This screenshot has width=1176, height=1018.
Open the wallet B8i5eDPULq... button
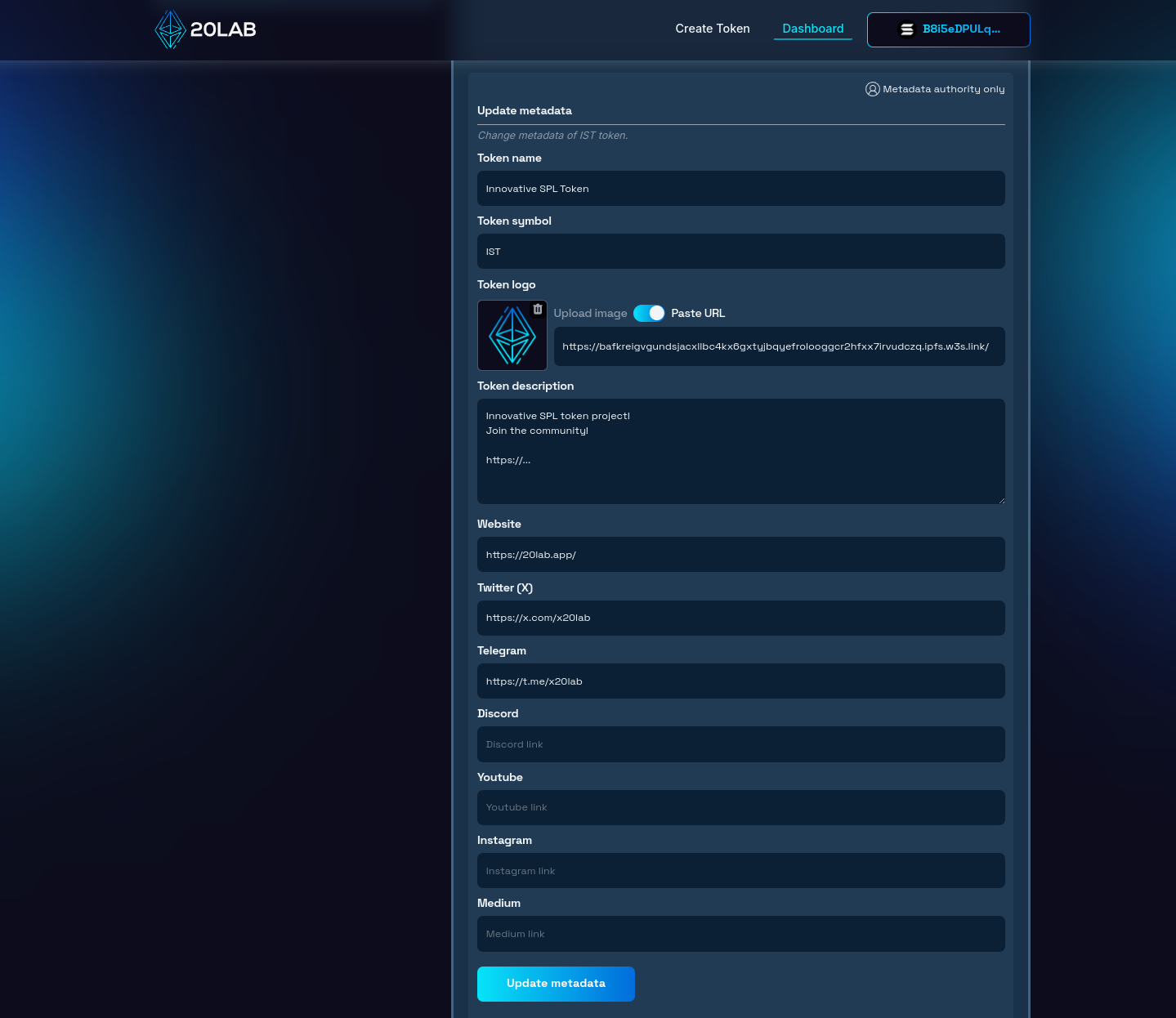point(949,29)
